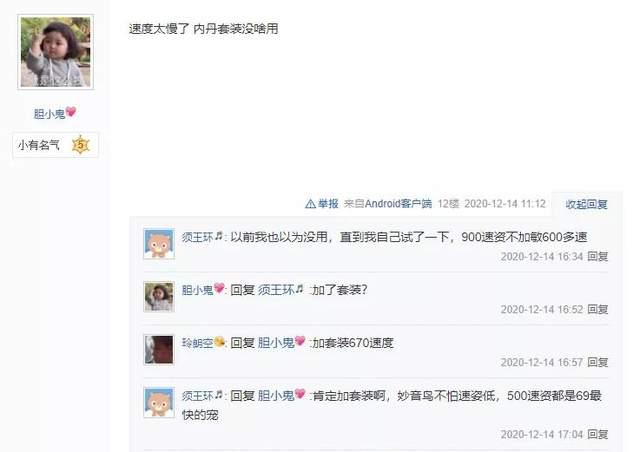Click mentioned 须王环 link in second reply
The image size is (640, 452).
coord(276,290)
